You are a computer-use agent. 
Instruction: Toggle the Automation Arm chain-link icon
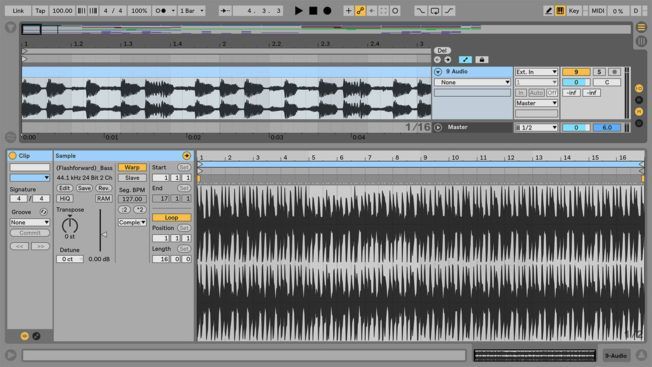coord(360,11)
